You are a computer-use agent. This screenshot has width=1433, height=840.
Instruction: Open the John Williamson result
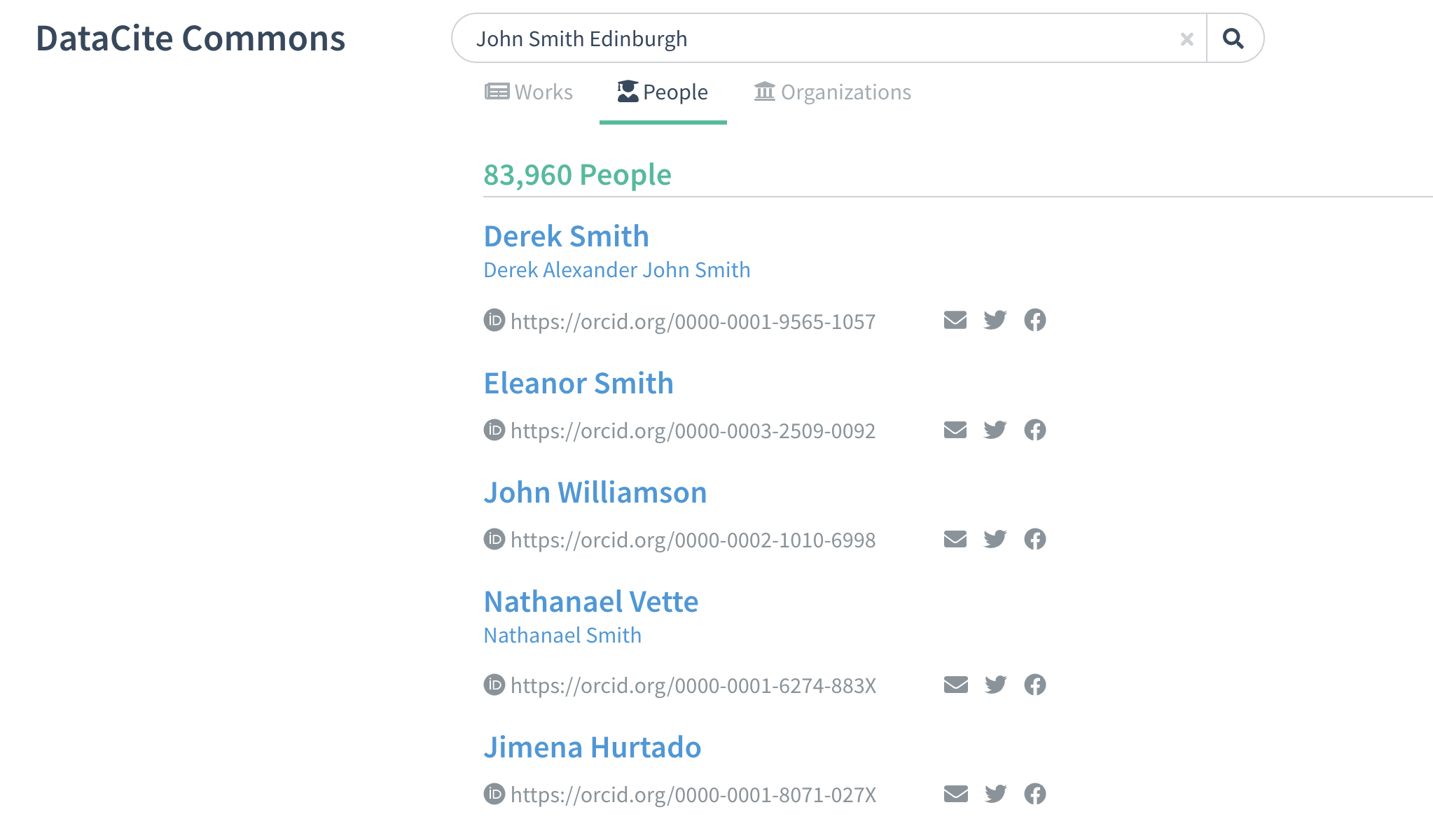(595, 493)
